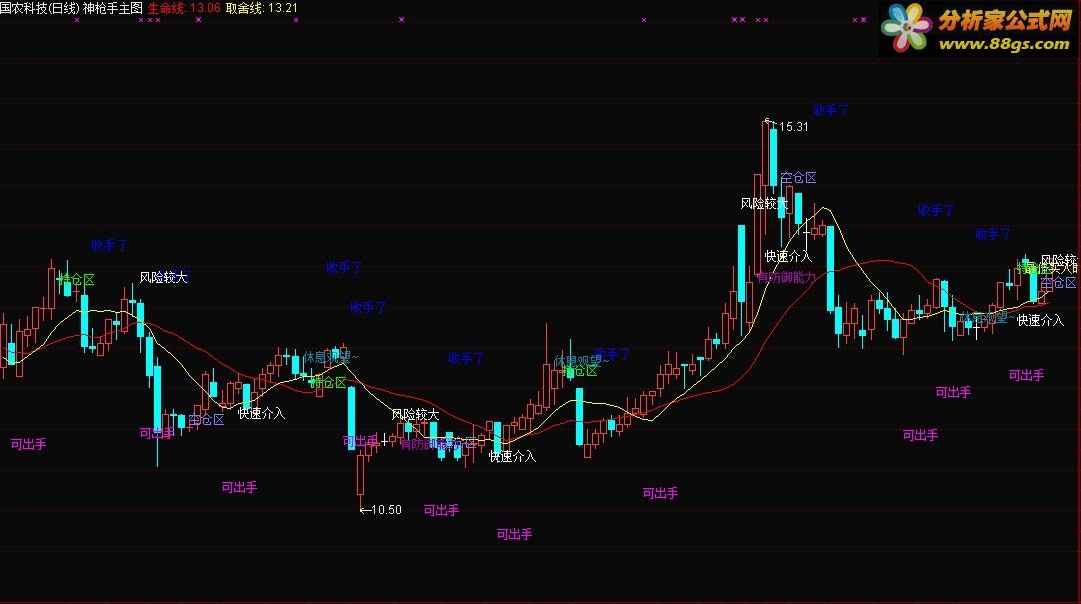Select 可出手 label right of 10.50

tap(441, 510)
